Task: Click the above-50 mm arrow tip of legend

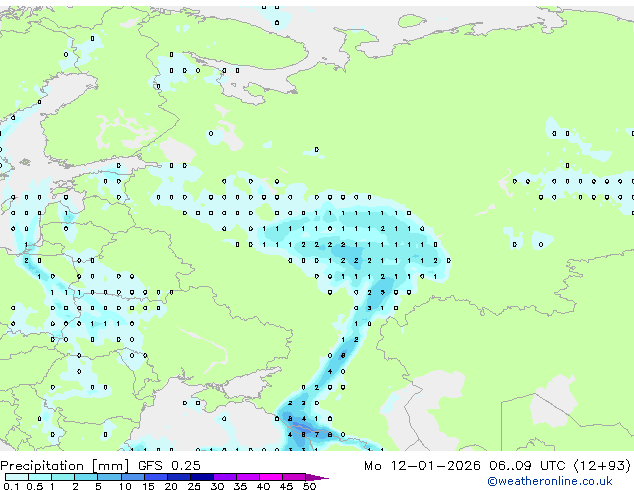Action: (317, 477)
